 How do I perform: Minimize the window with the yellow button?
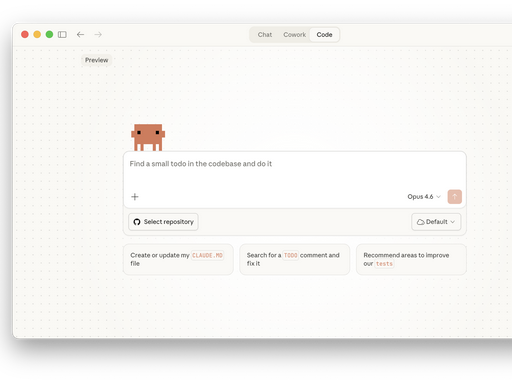pyautogui.click(x=37, y=34)
